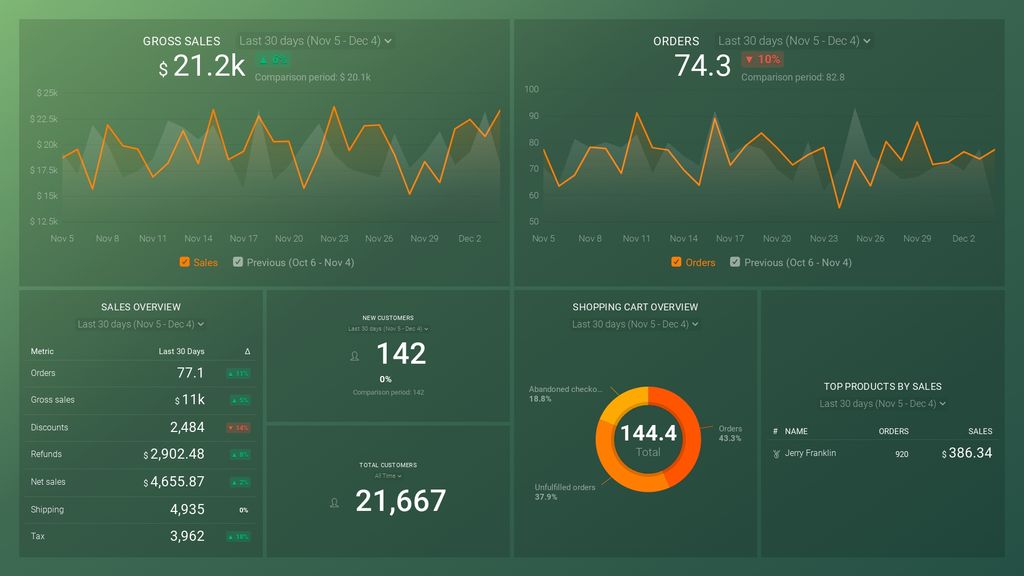The width and height of the screenshot is (1024, 576).
Task: Click the GROSS SALES widget title
Action: pyautogui.click(x=182, y=41)
